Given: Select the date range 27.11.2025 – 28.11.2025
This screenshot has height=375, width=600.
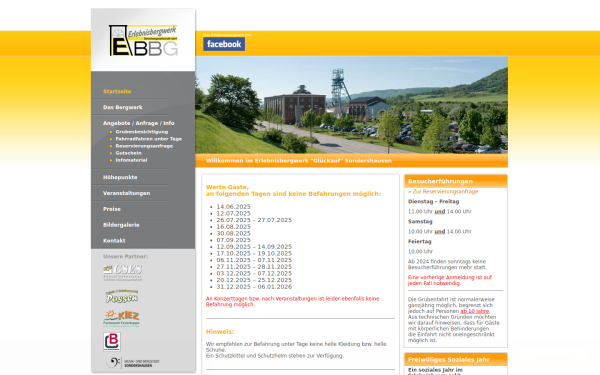Looking at the screenshot, I should point(254,267).
